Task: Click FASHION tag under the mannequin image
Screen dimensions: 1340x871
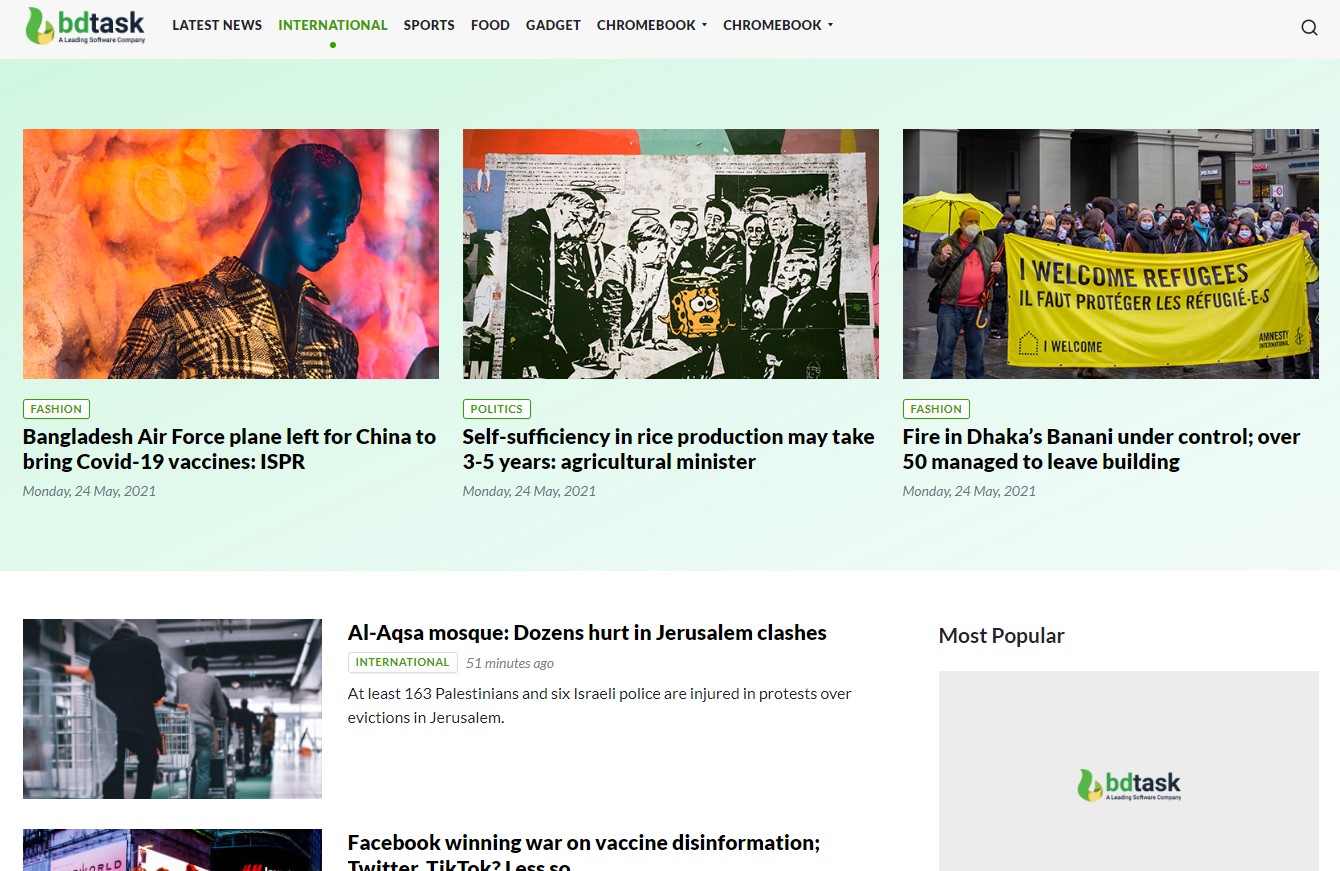Action: pos(56,409)
